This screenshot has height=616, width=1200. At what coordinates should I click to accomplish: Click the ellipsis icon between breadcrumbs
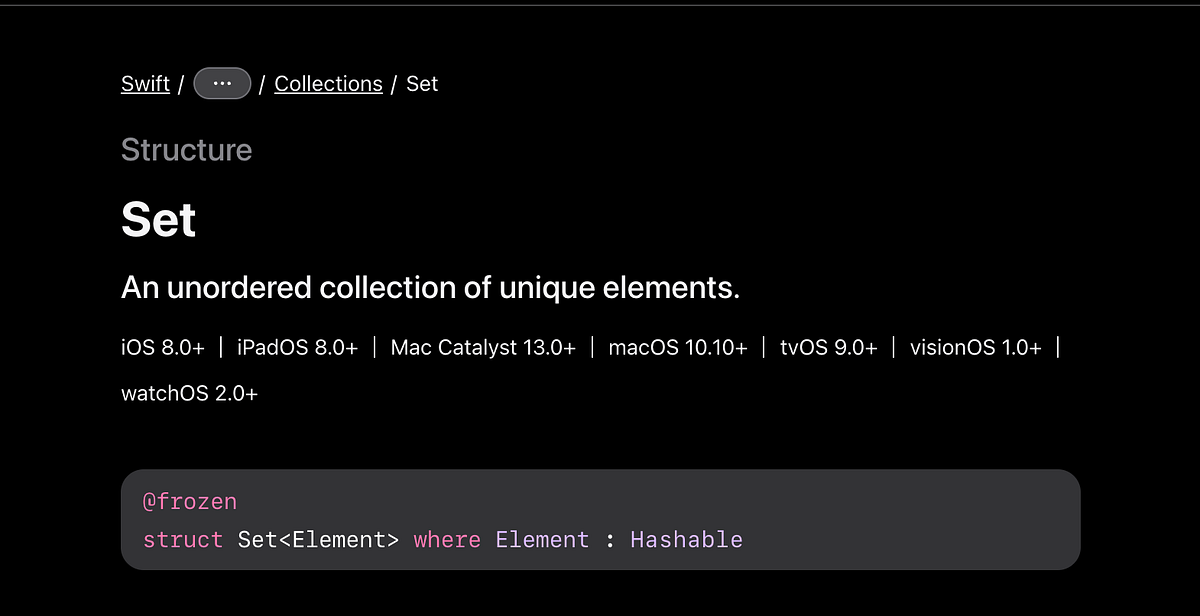tap(221, 83)
